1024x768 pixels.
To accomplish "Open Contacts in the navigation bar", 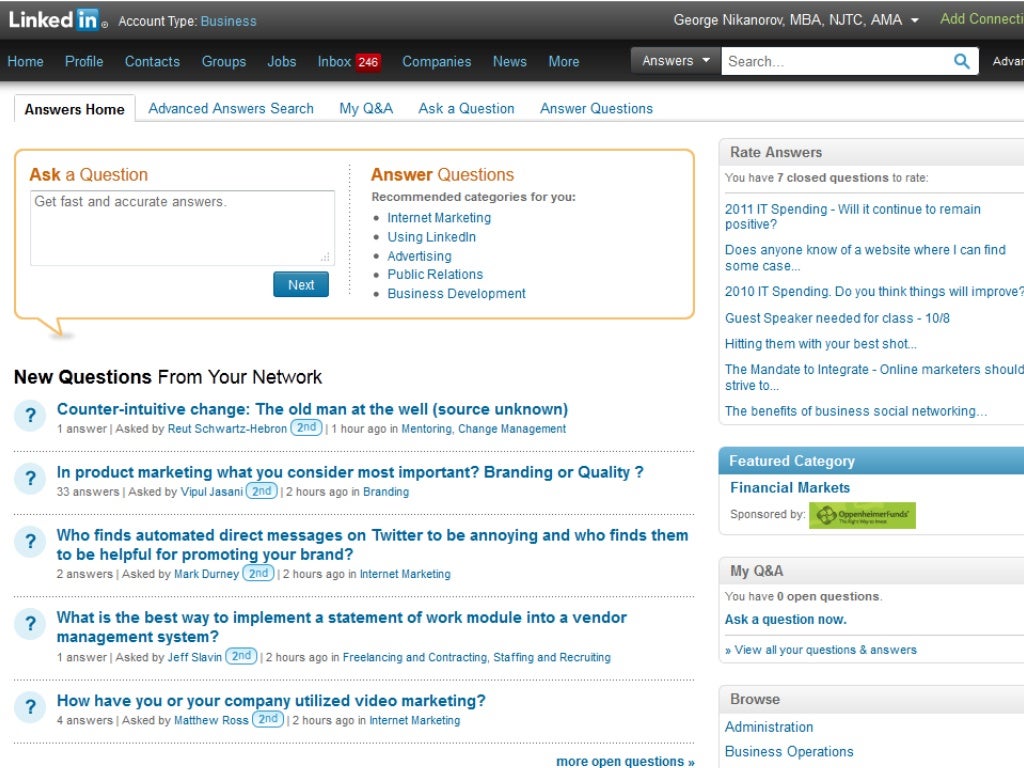I will click(x=152, y=61).
